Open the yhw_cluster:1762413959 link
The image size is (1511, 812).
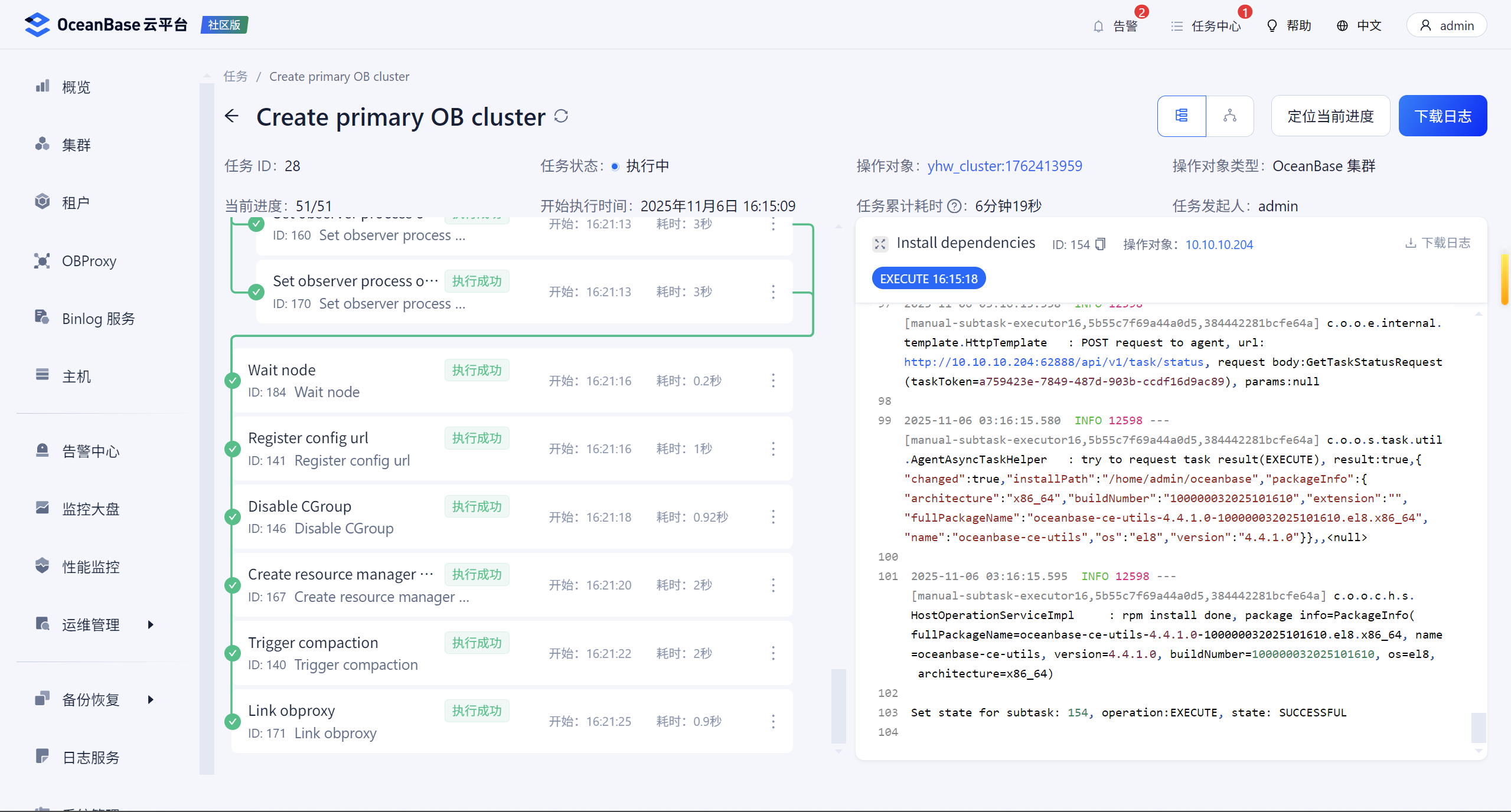[1004, 166]
